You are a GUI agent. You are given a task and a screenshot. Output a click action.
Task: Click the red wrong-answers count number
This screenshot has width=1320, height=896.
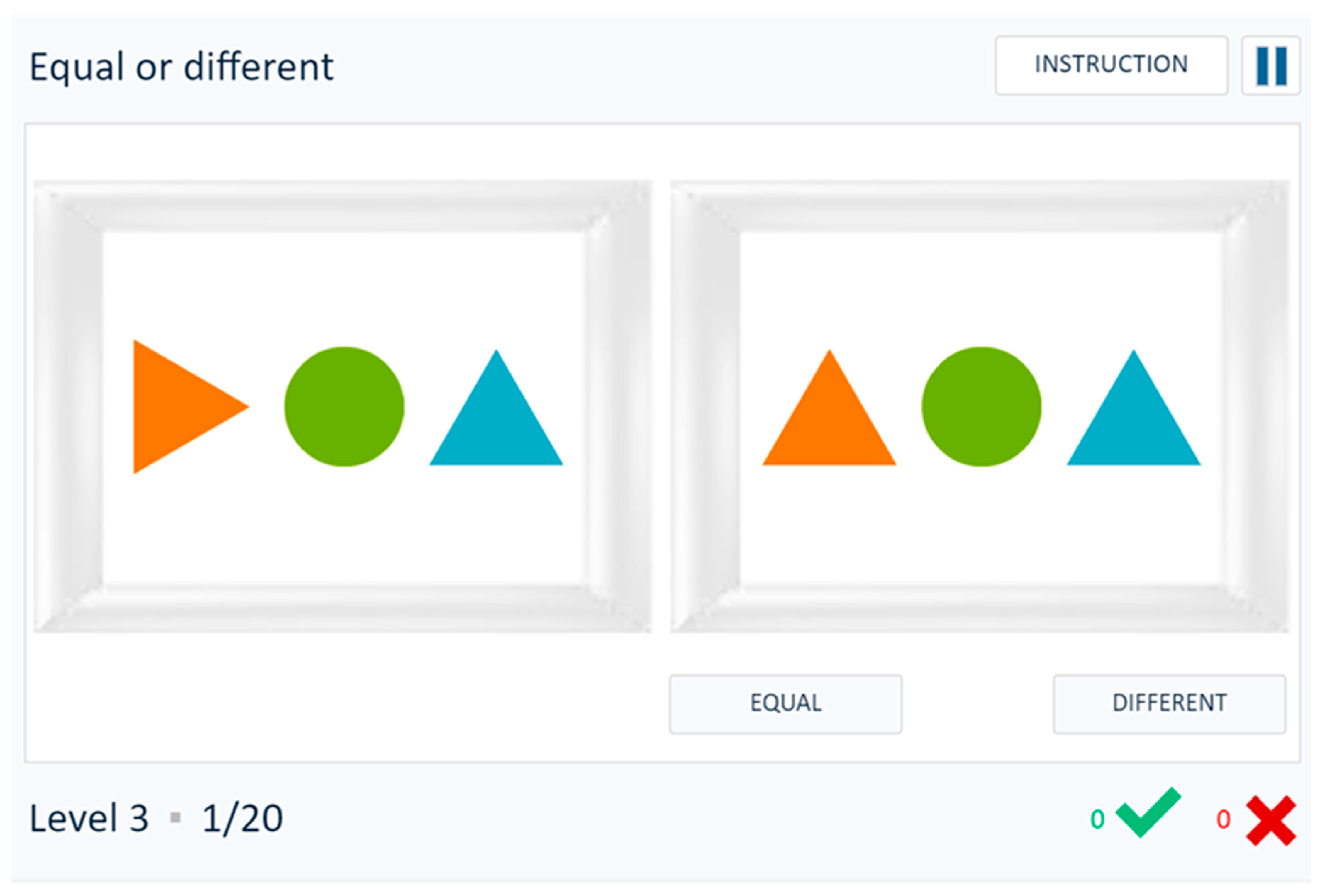point(1224,819)
